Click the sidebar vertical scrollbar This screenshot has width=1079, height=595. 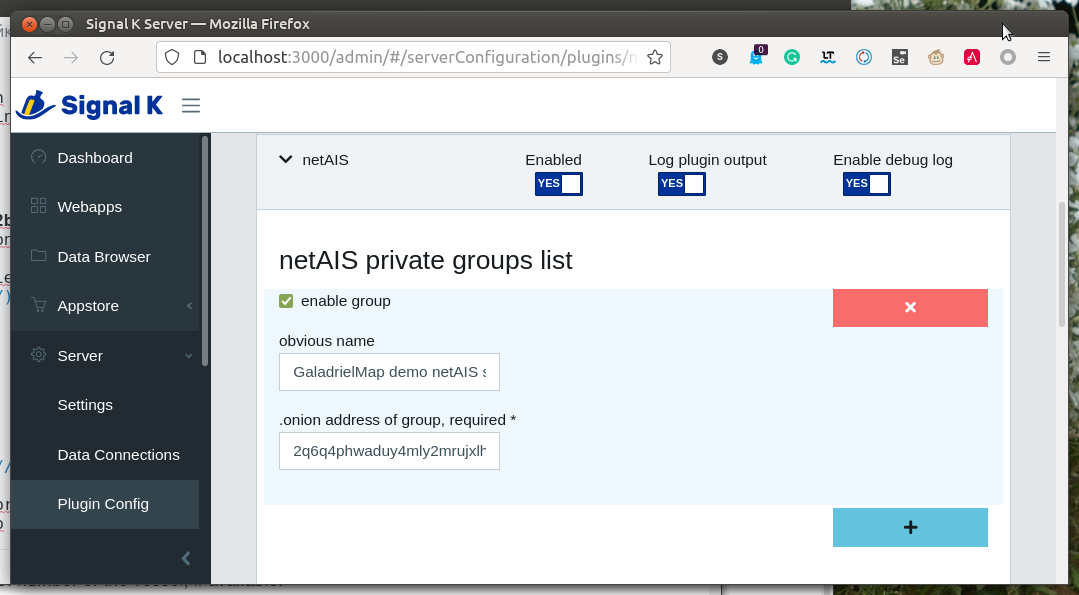point(205,251)
